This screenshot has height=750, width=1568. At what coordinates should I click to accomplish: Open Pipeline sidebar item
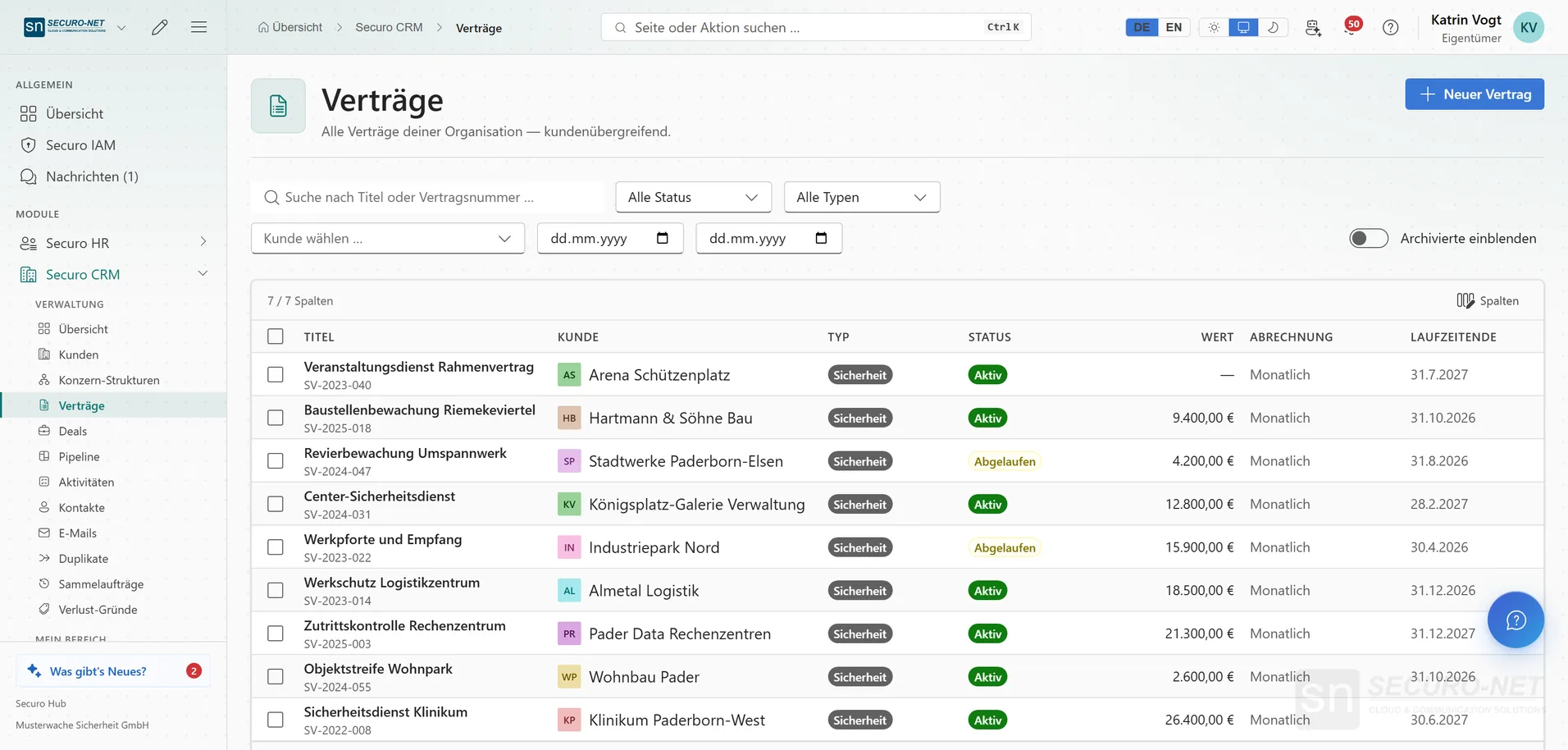[80, 456]
